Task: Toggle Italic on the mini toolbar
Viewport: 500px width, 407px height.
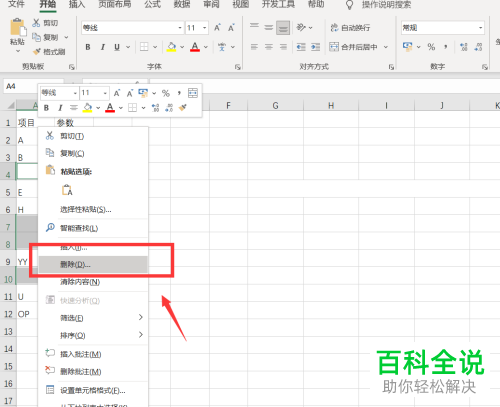Action: 60,107
